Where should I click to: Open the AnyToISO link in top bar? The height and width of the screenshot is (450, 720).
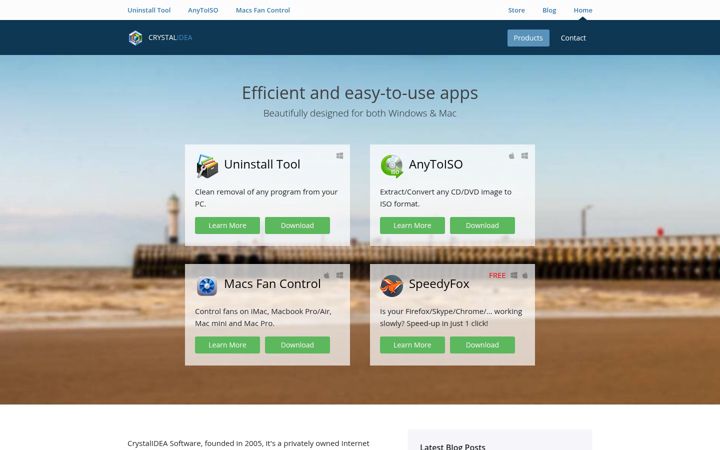(203, 10)
